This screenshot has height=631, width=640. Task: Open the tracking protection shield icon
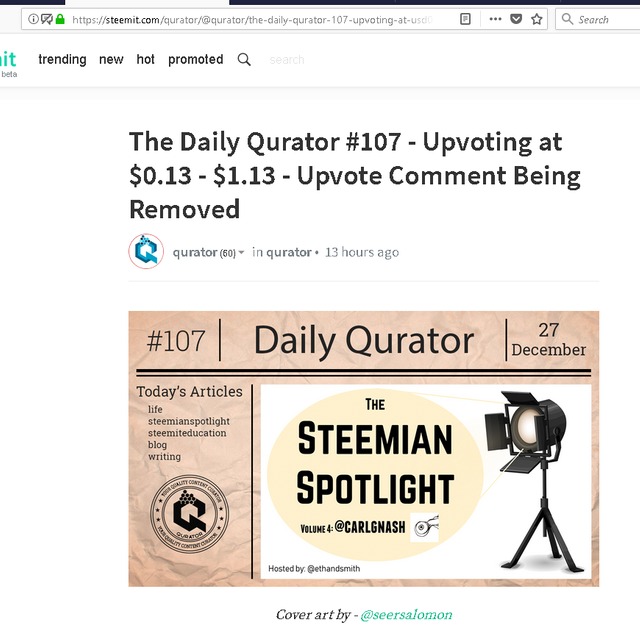pos(47,19)
